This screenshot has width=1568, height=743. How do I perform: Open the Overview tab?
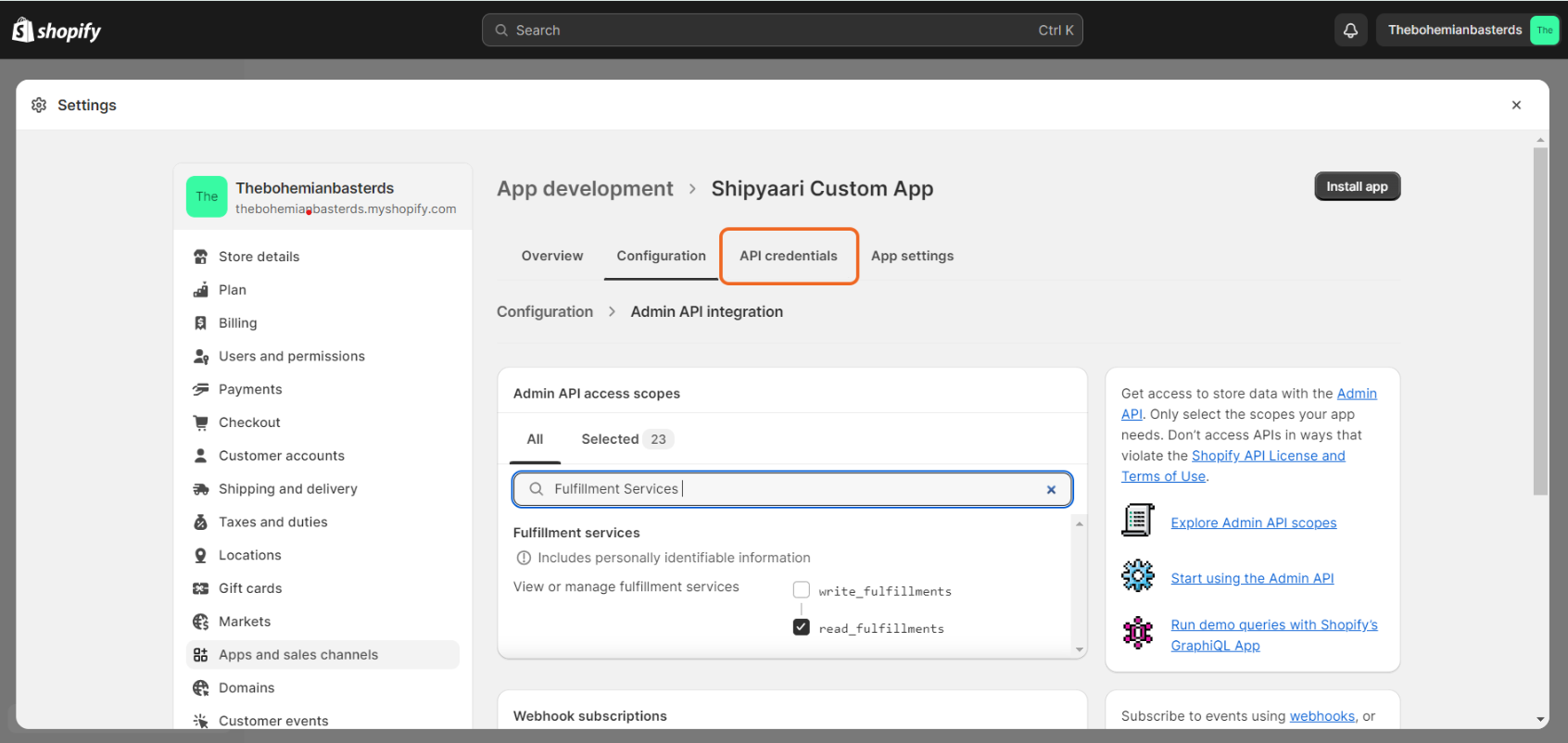552,256
